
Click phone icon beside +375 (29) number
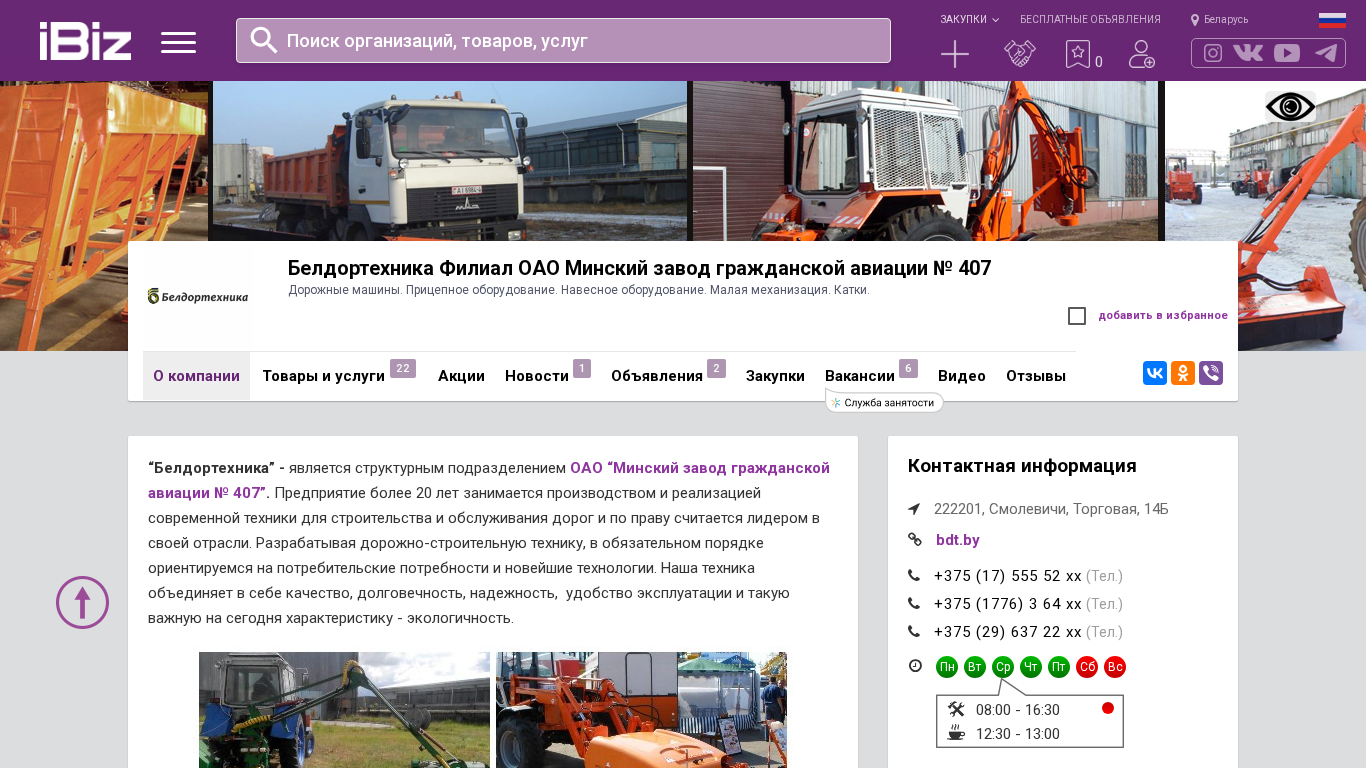(x=914, y=632)
